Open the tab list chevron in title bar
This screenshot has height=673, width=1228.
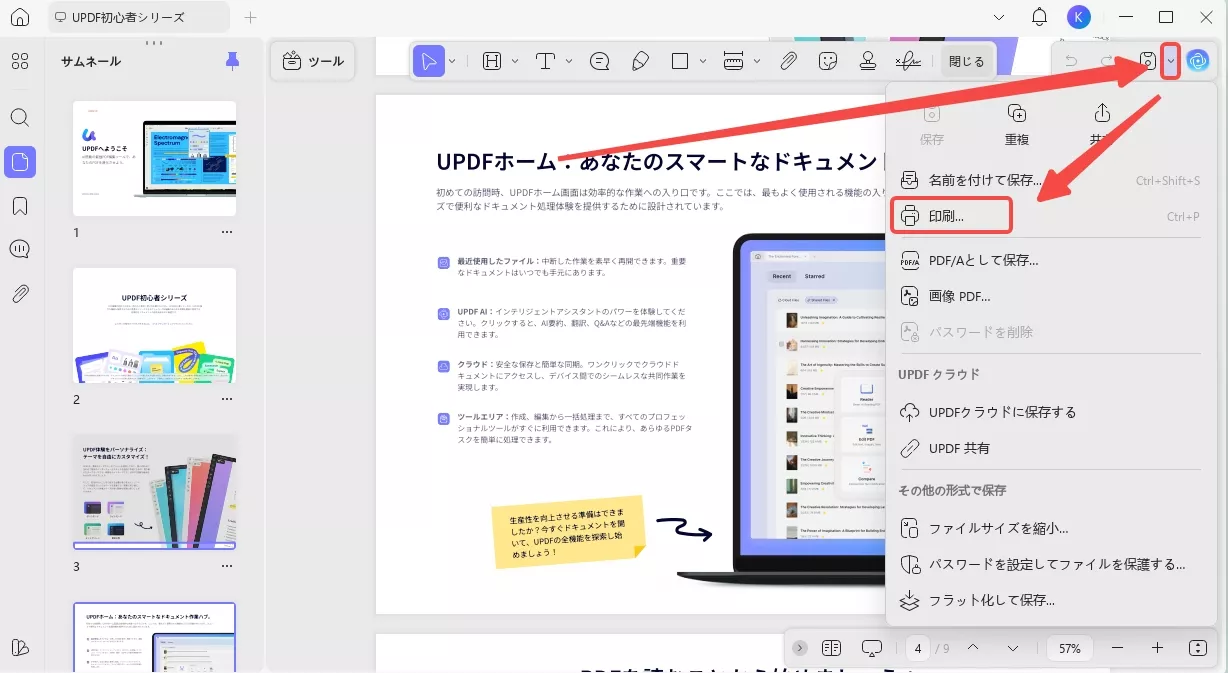[x=1001, y=17]
